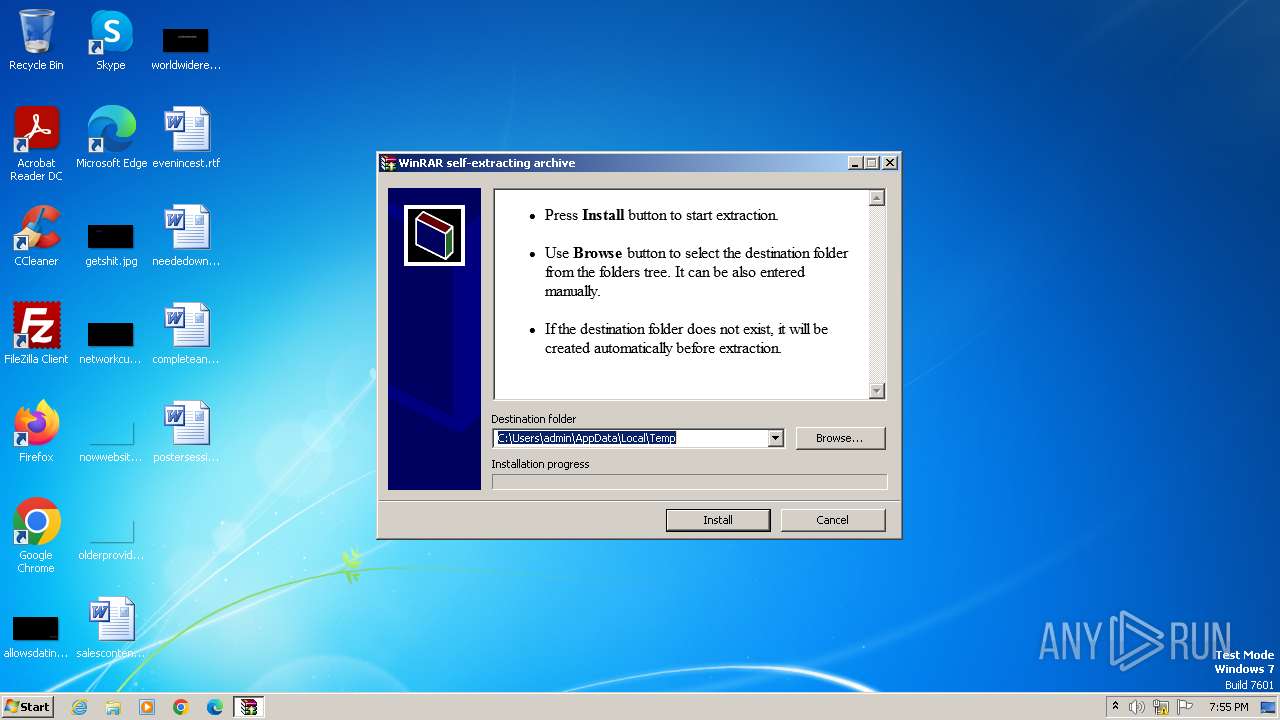The image size is (1280, 720).
Task: Open Internet Explorer in taskbar
Action: coord(79,707)
